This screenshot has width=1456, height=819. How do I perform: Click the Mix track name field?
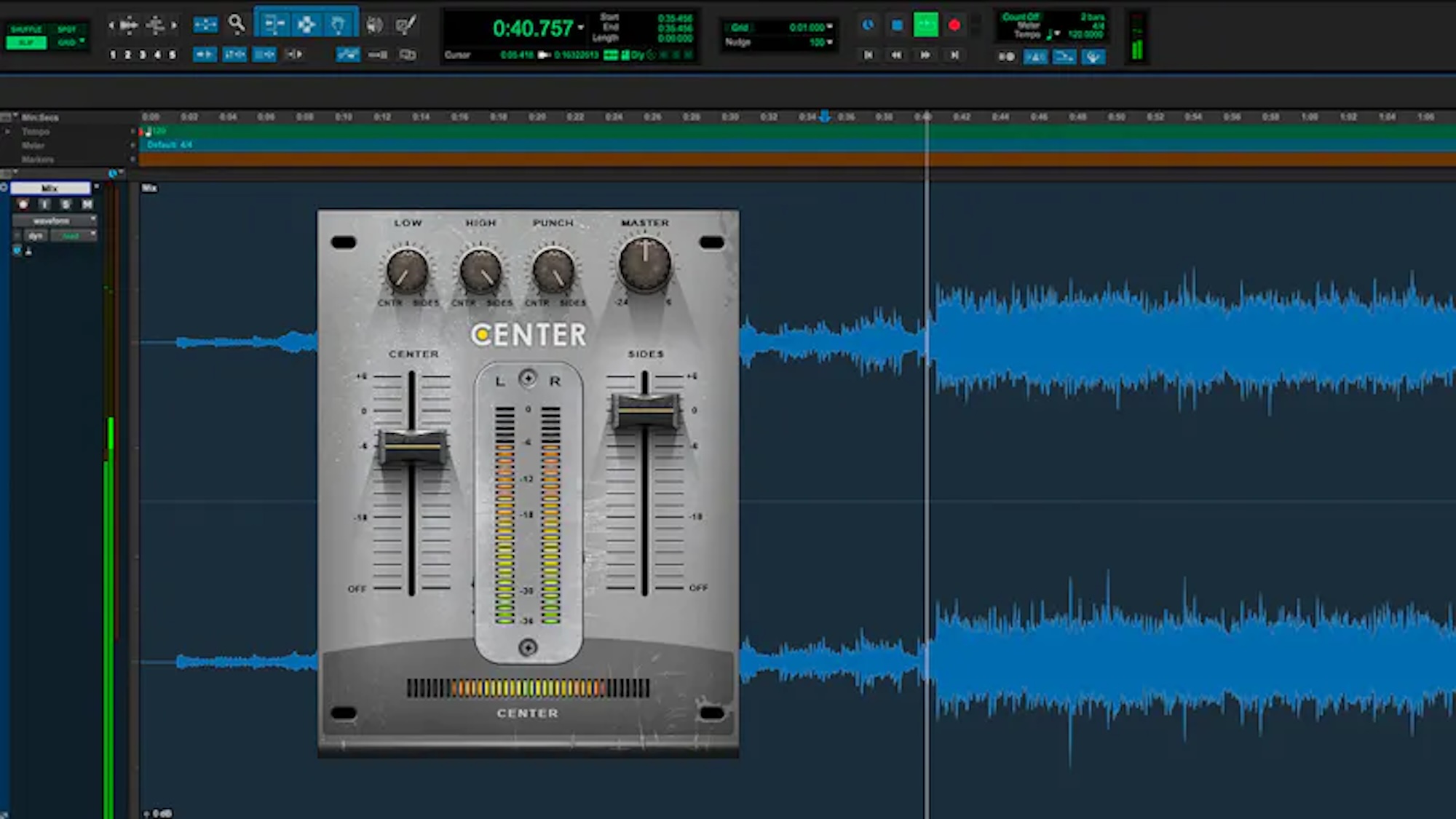pyautogui.click(x=50, y=188)
